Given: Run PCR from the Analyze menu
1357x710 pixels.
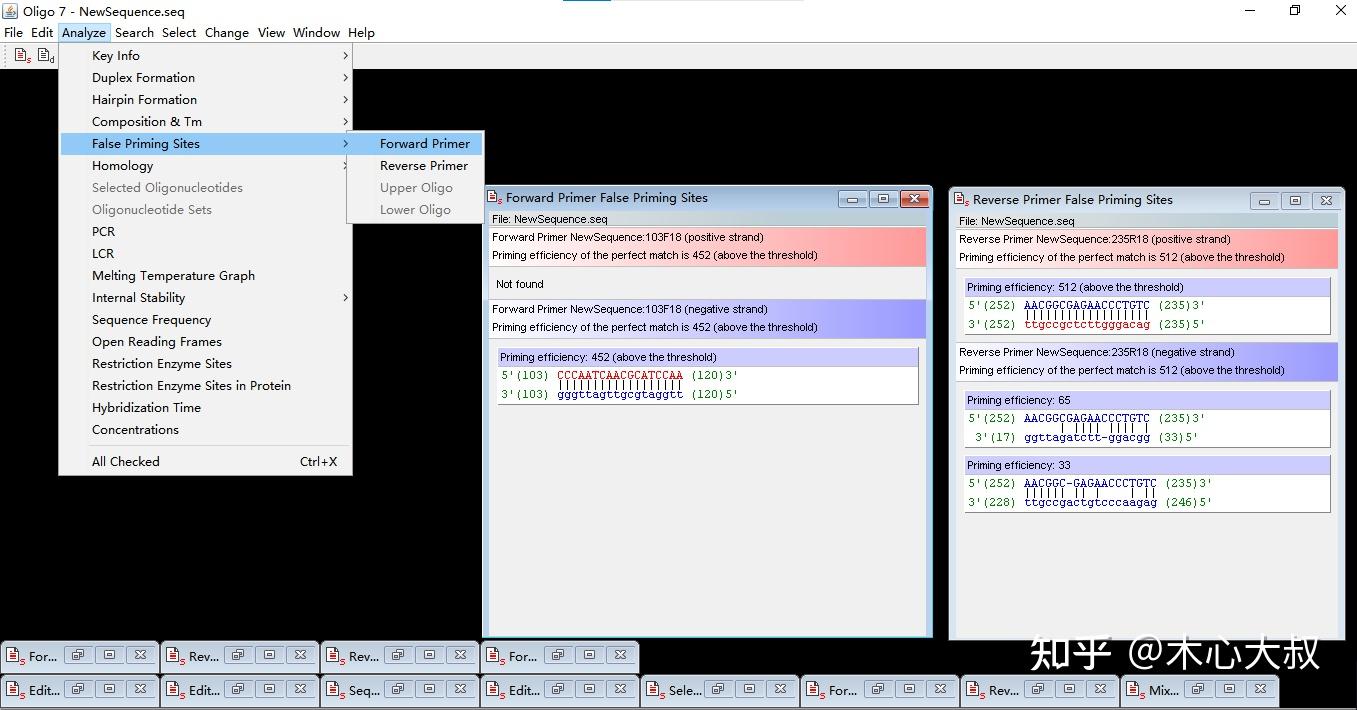Looking at the screenshot, I should coord(205,232).
